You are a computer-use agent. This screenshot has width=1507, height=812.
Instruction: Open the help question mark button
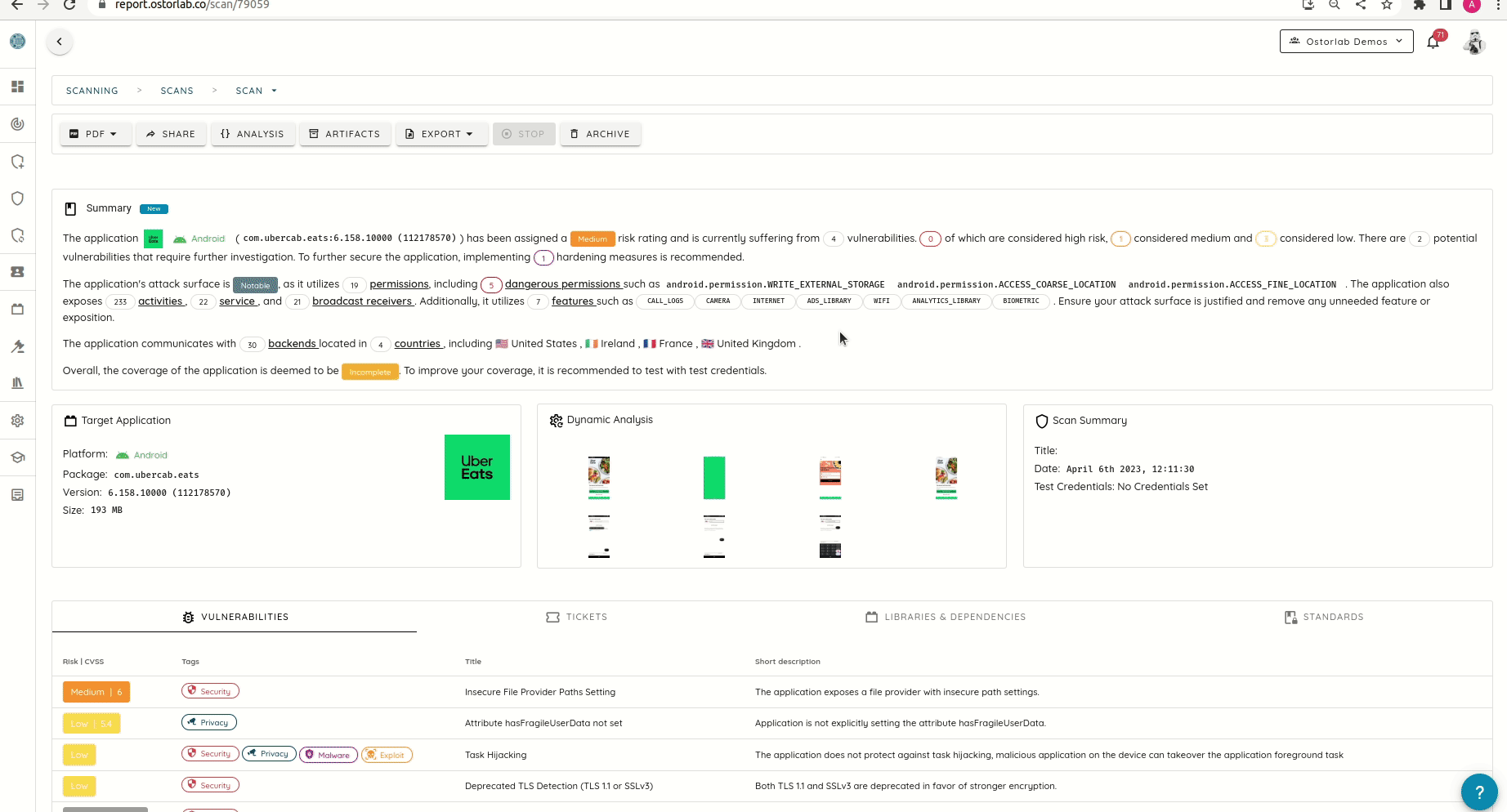(x=1479, y=792)
